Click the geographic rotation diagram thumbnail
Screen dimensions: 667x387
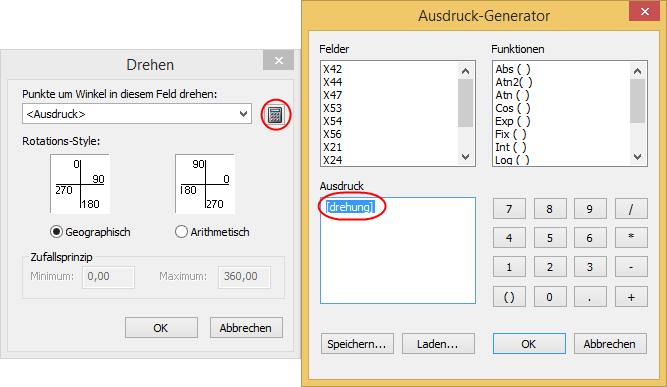click(80, 184)
